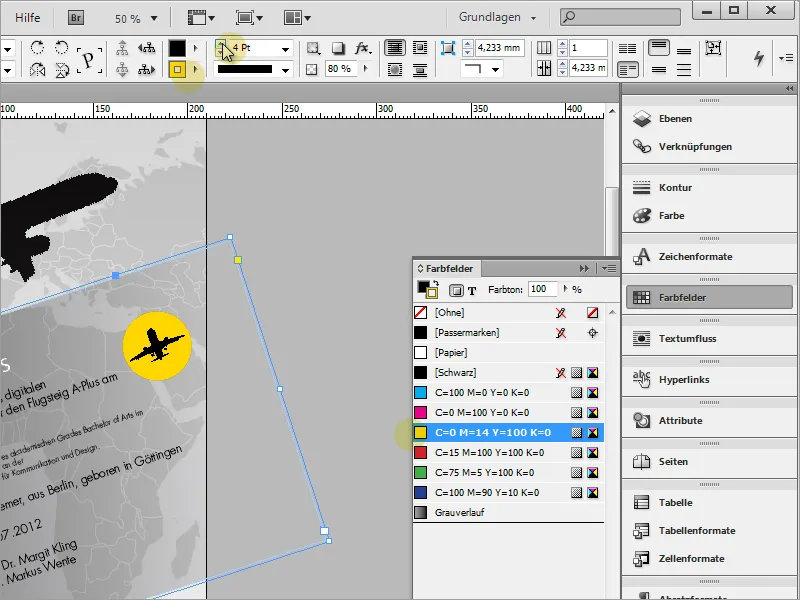Open the control panel flyout menu
The image size is (800, 600).
click(786, 58)
